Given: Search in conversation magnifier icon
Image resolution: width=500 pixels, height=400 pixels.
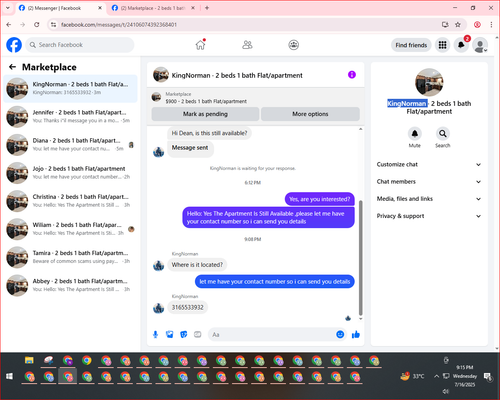Looking at the screenshot, I should click(x=443, y=134).
